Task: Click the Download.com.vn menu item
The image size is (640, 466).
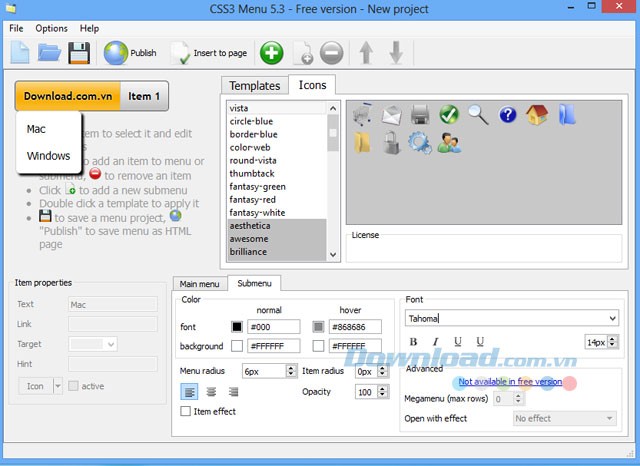Action: click(68, 96)
